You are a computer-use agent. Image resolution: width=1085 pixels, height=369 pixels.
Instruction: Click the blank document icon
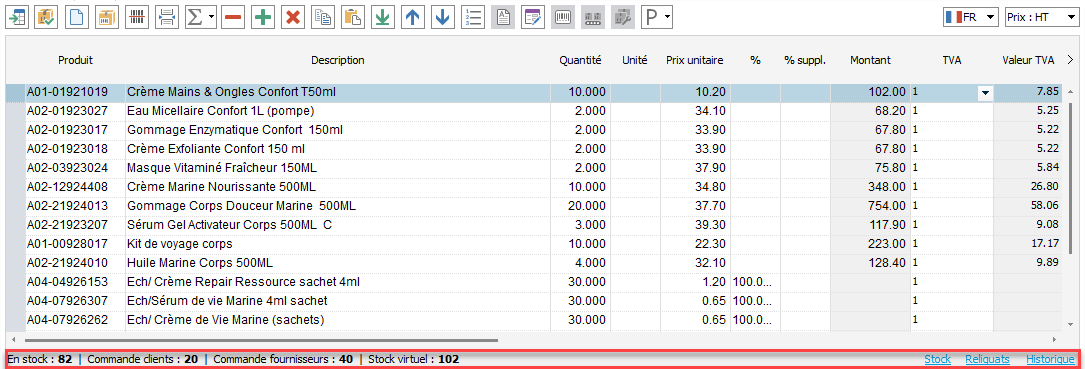78,17
